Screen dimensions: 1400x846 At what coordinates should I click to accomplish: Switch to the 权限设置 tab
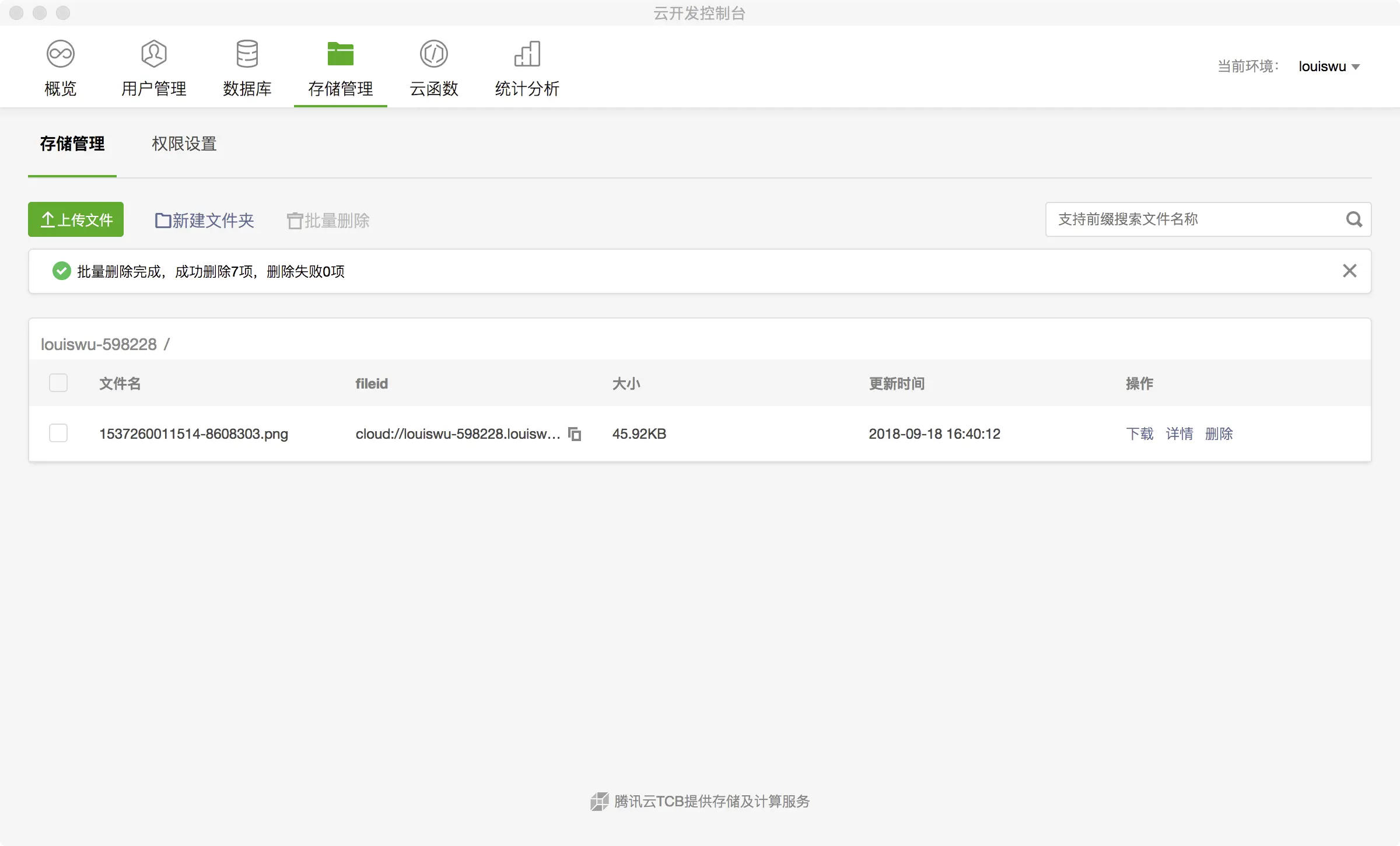(184, 144)
